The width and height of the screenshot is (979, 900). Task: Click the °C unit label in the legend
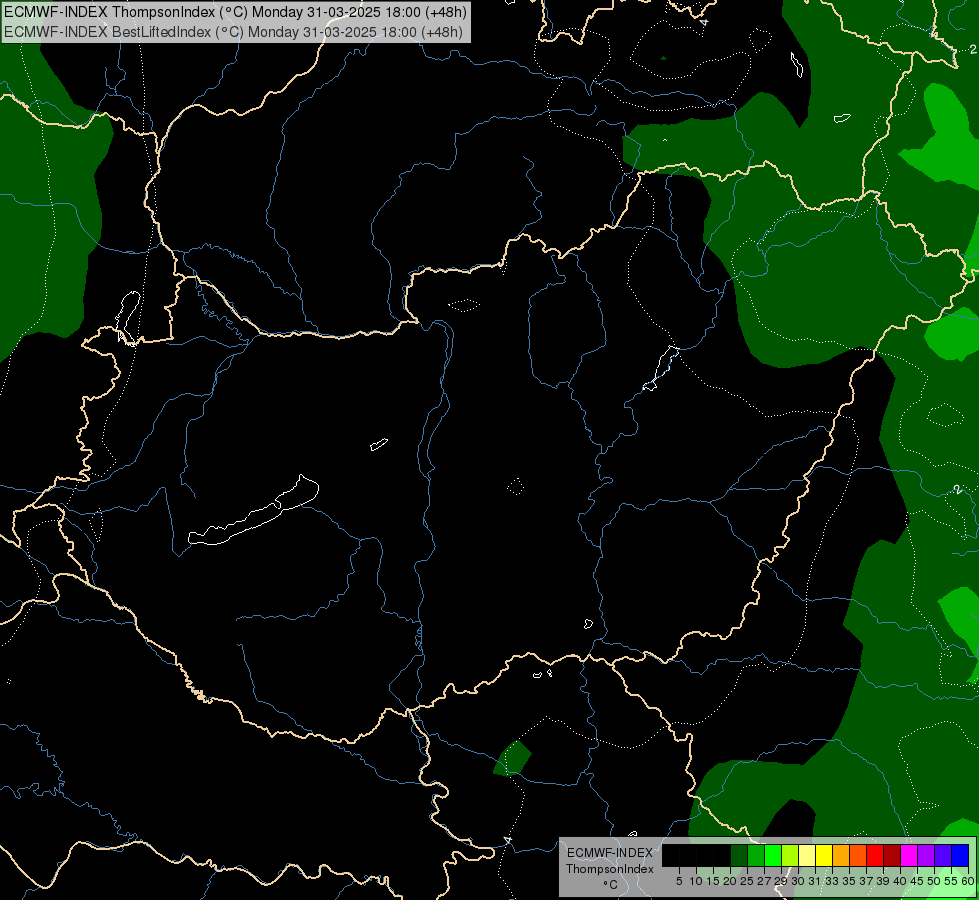(610, 885)
